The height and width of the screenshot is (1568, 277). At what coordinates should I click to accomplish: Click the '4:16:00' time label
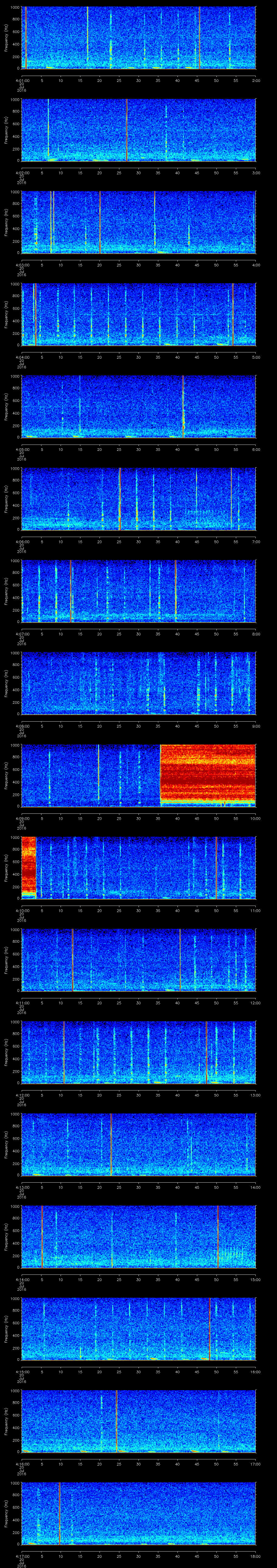[x=22, y=1464]
